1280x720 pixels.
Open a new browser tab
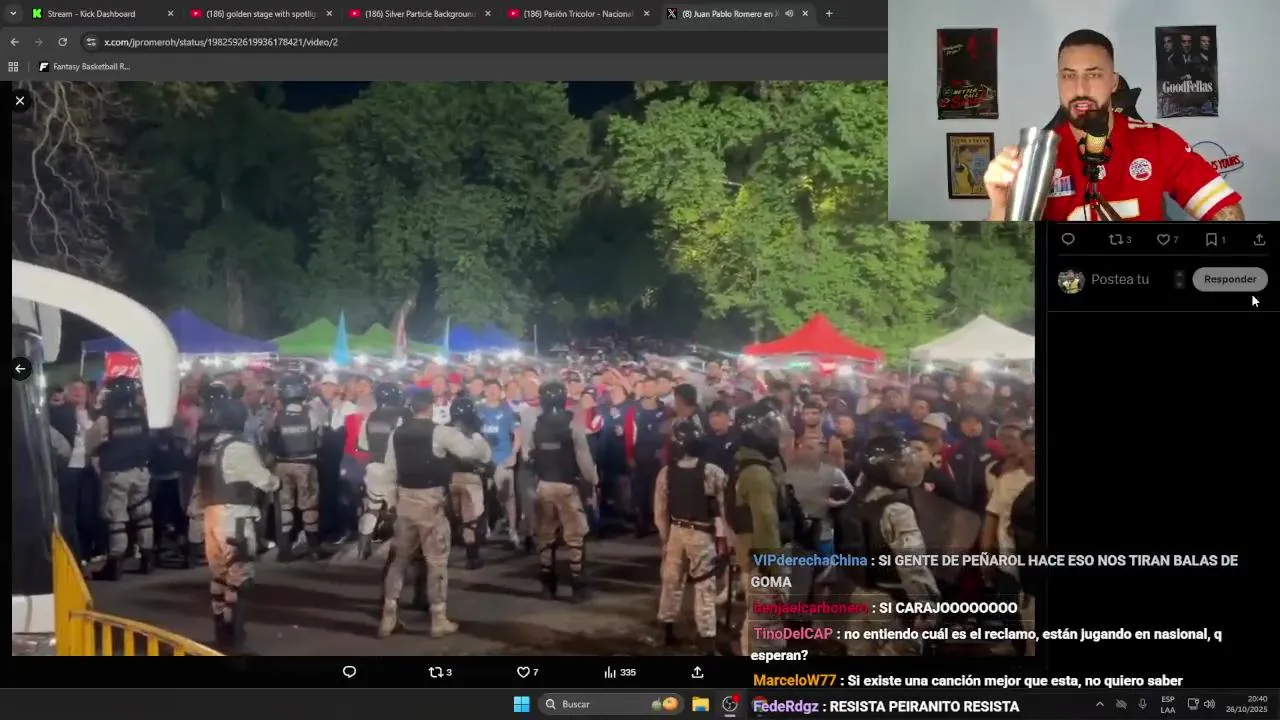(829, 14)
